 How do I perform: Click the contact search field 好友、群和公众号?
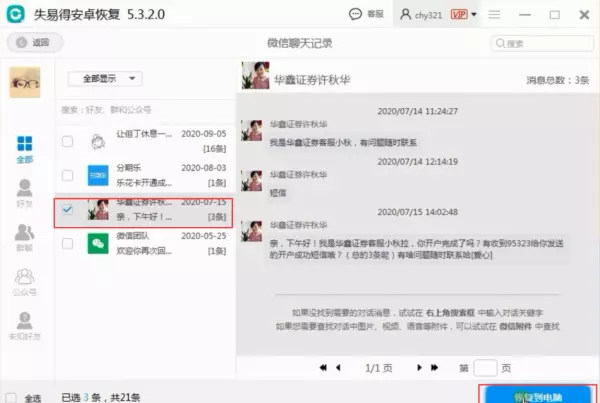145,110
